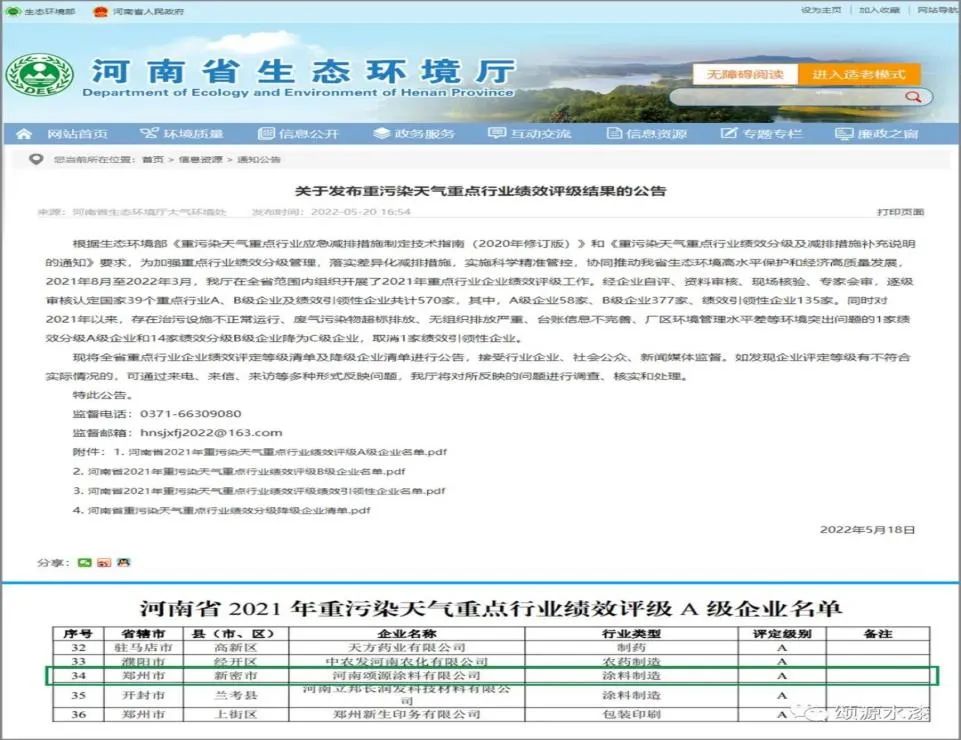The image size is (961, 740).
Task: Click the date 2022年5月18日
Action: [x=867, y=530]
